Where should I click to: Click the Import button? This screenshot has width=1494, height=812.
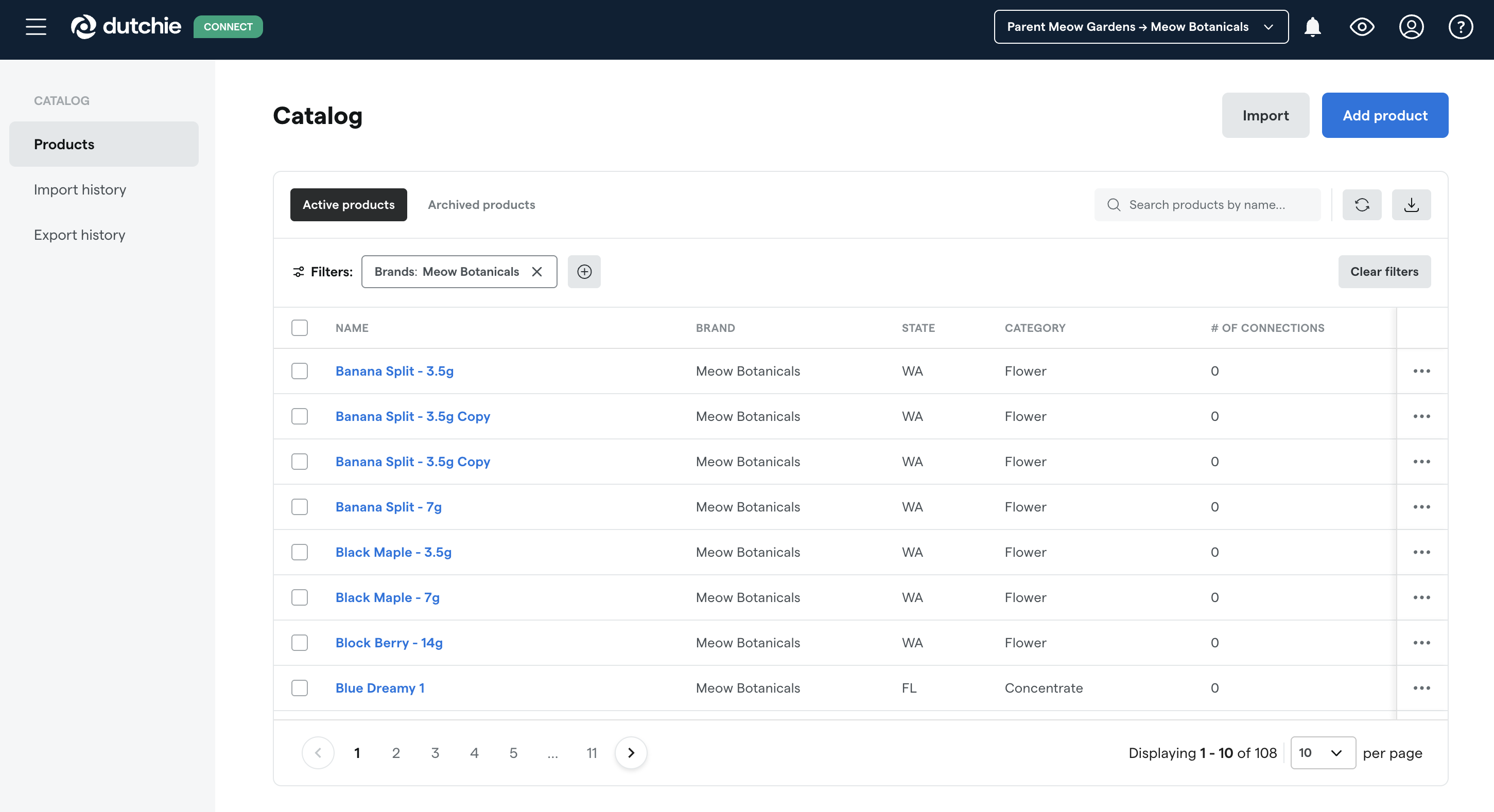click(1265, 115)
